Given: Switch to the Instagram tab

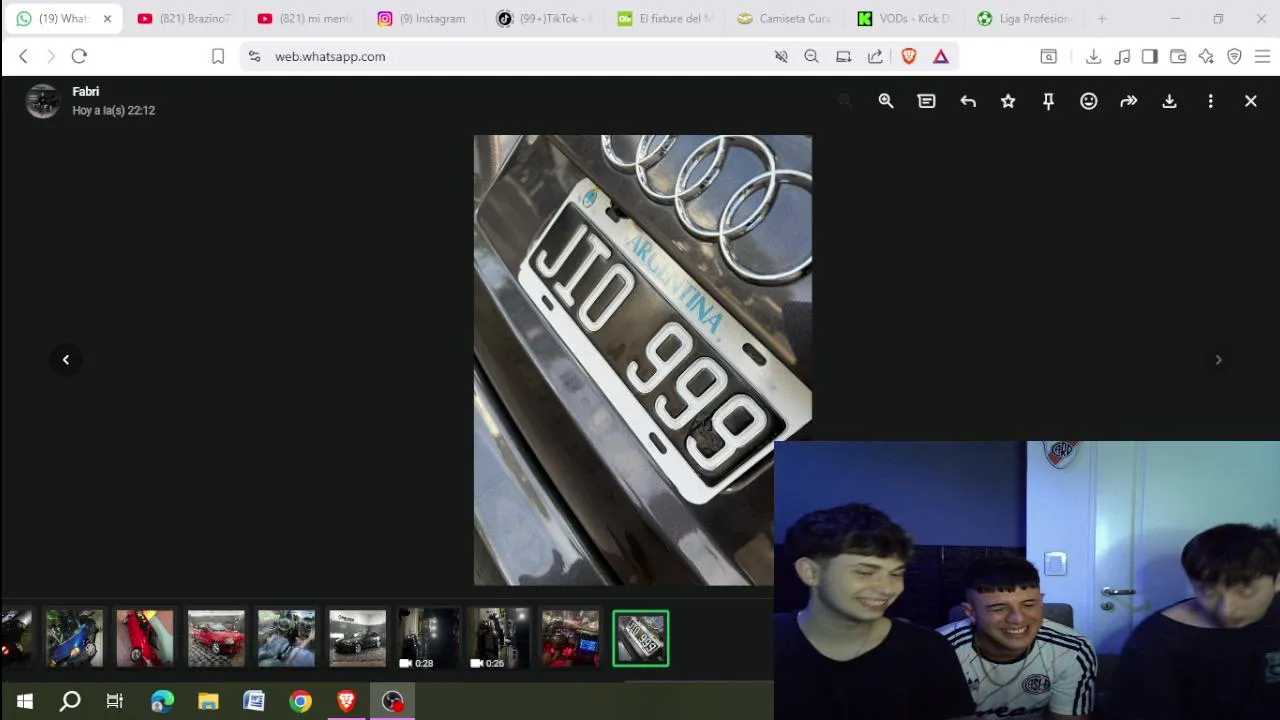Looking at the screenshot, I should point(425,19).
